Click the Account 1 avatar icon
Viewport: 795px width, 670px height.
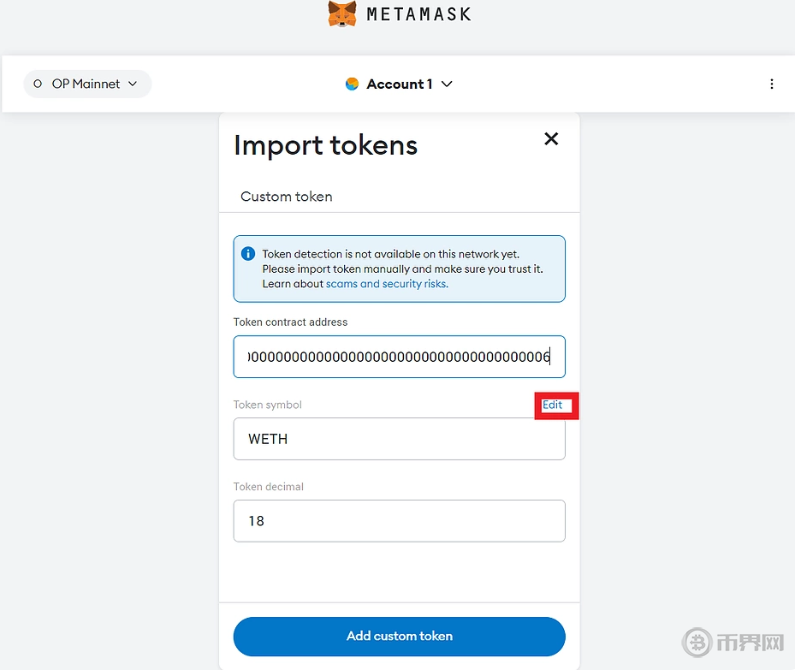(x=352, y=84)
